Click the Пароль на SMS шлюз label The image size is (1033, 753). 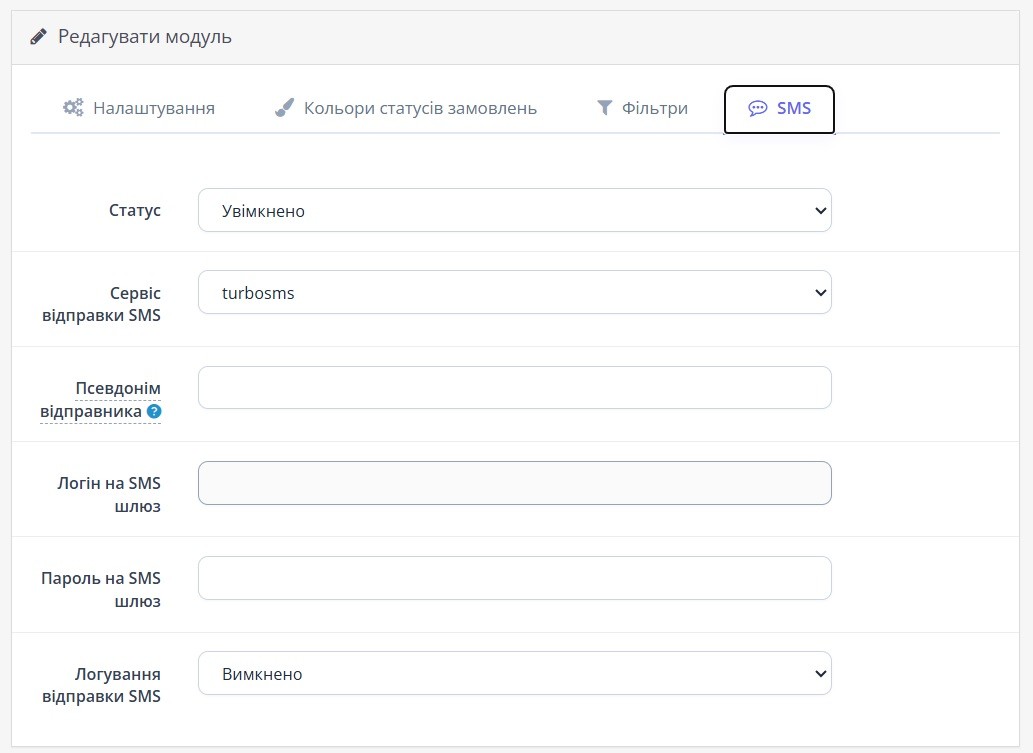101,590
